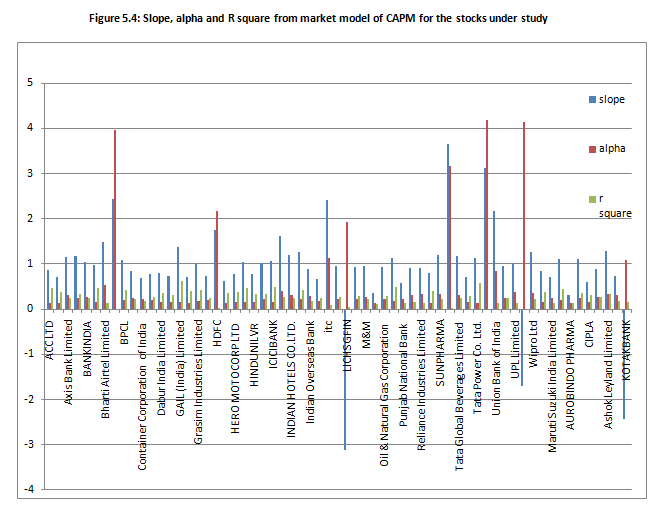
Task: Click 'Oil & Natural Gas Corporation' axis label
Action: coord(384,396)
